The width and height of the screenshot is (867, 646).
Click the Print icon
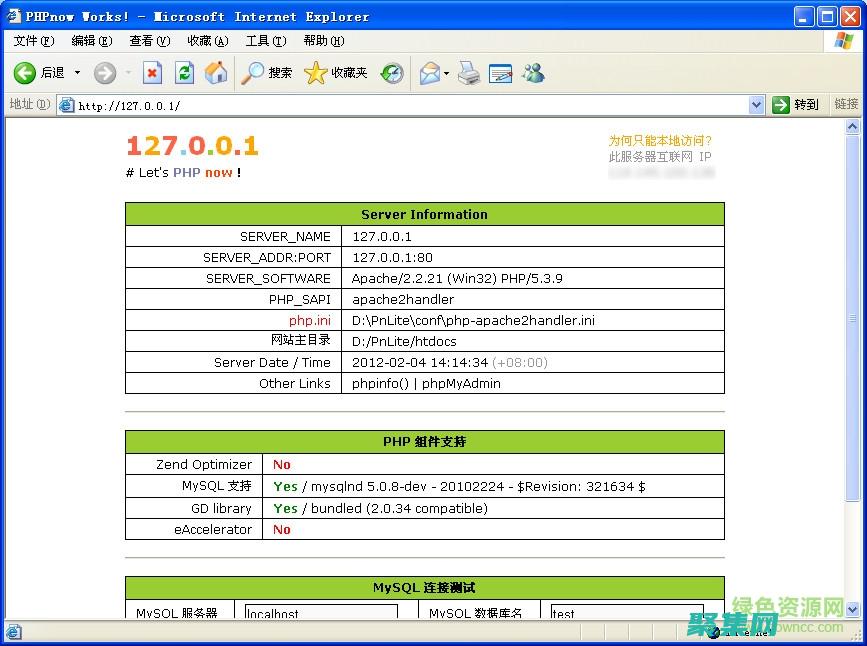pos(468,72)
